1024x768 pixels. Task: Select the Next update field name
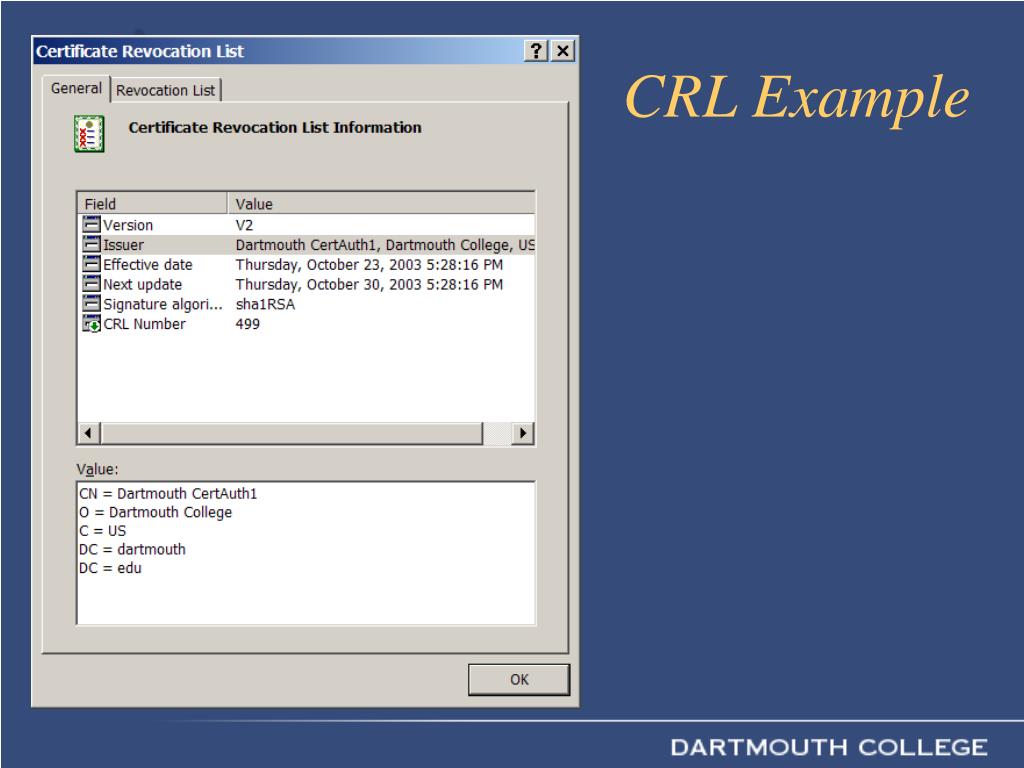142,285
